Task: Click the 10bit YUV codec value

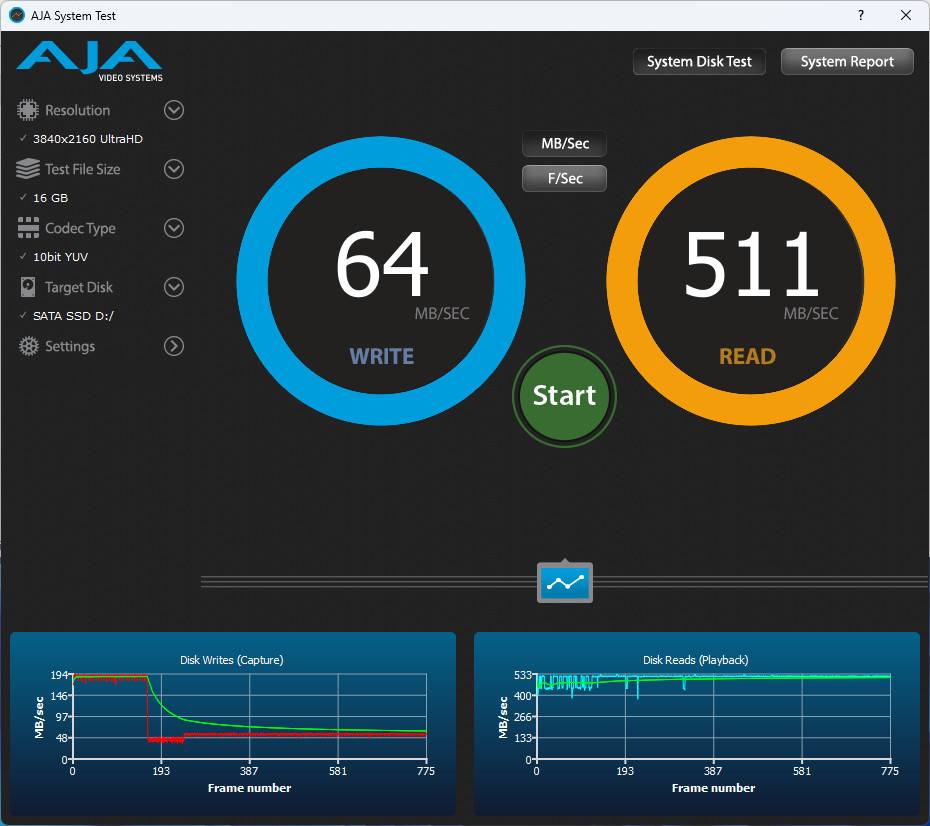Action: [60, 257]
